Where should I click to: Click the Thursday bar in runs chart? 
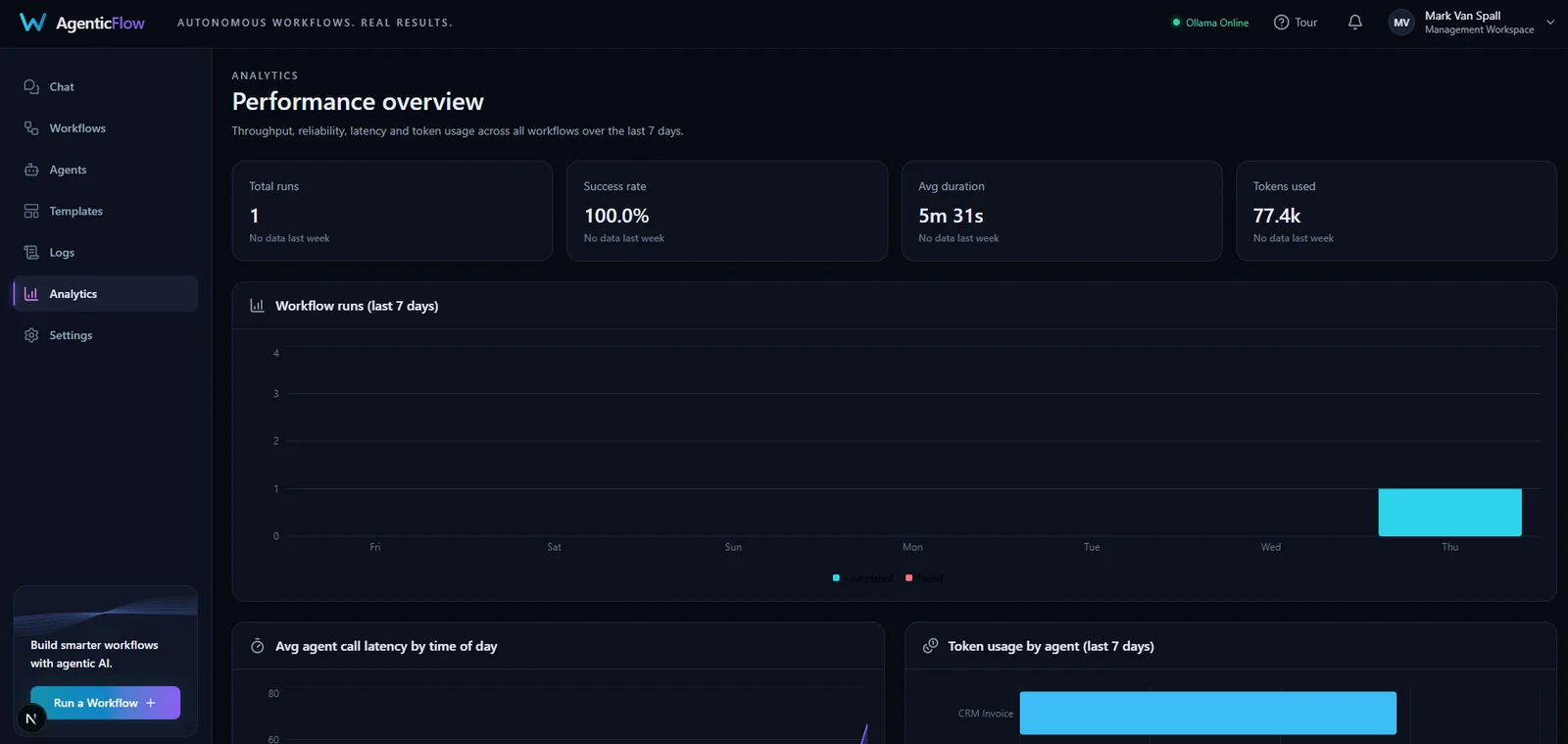(x=1450, y=513)
